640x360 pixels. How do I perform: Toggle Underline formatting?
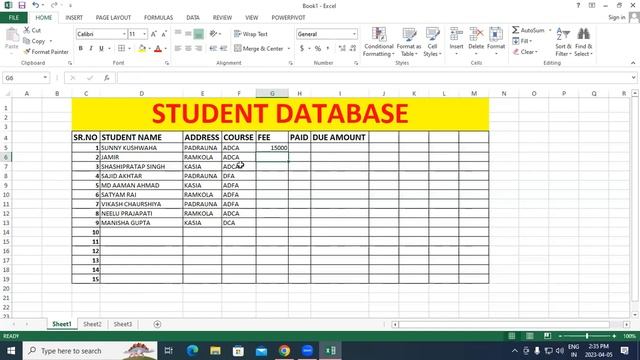[x=101, y=49]
